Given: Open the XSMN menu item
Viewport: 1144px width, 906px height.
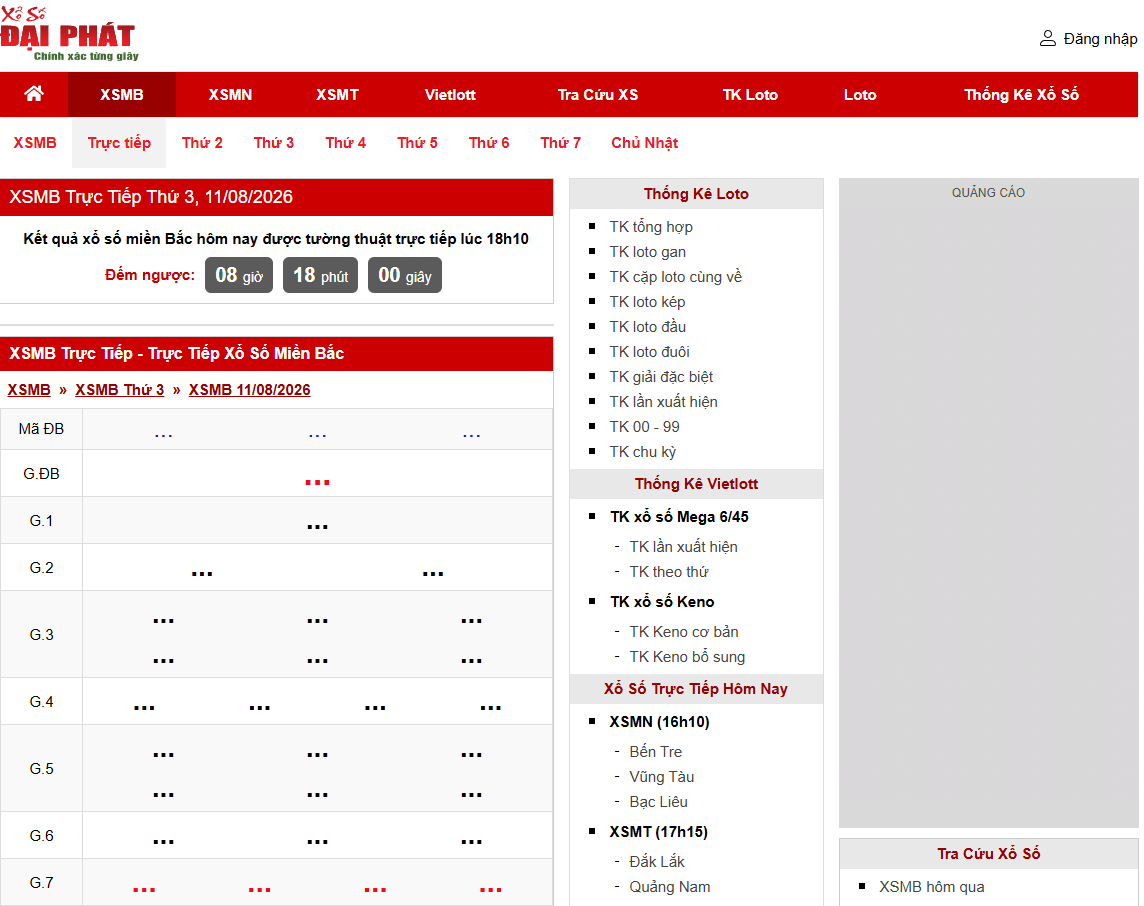Looking at the screenshot, I should pyautogui.click(x=230, y=95).
